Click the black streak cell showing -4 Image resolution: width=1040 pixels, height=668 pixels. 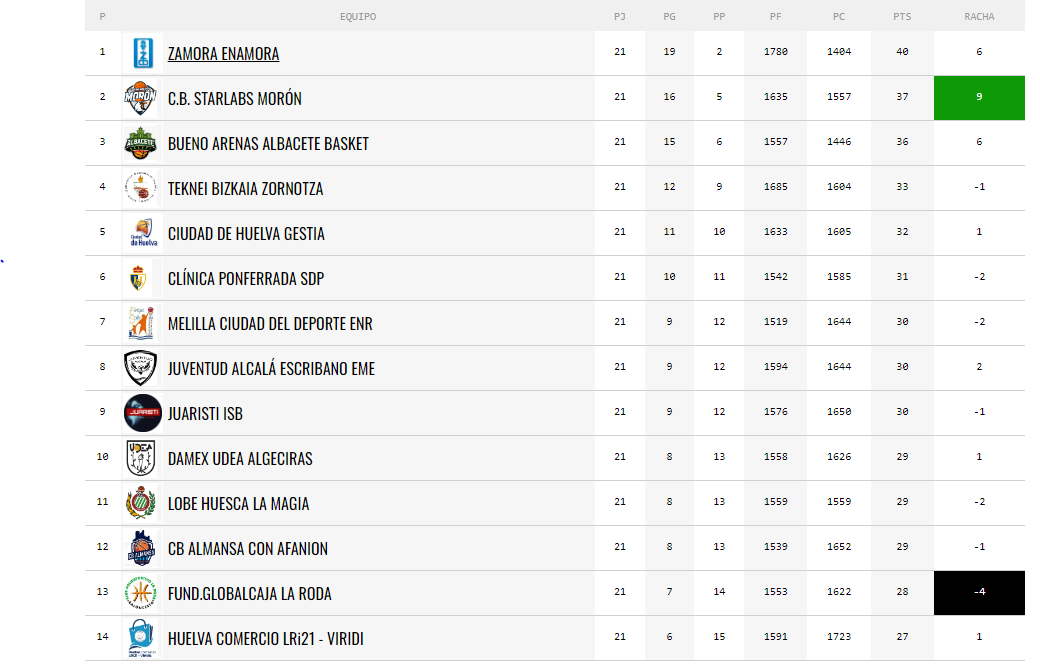click(x=979, y=592)
